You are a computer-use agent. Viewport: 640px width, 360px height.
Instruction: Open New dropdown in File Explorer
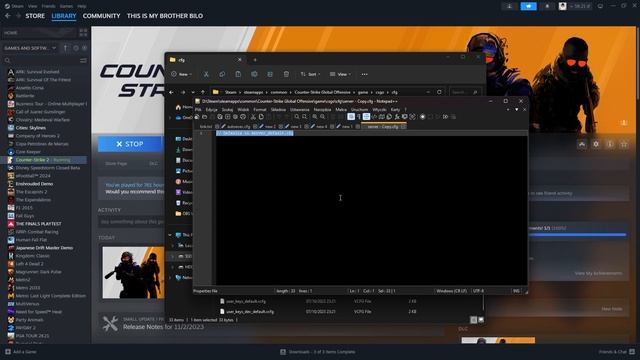tap(182, 74)
